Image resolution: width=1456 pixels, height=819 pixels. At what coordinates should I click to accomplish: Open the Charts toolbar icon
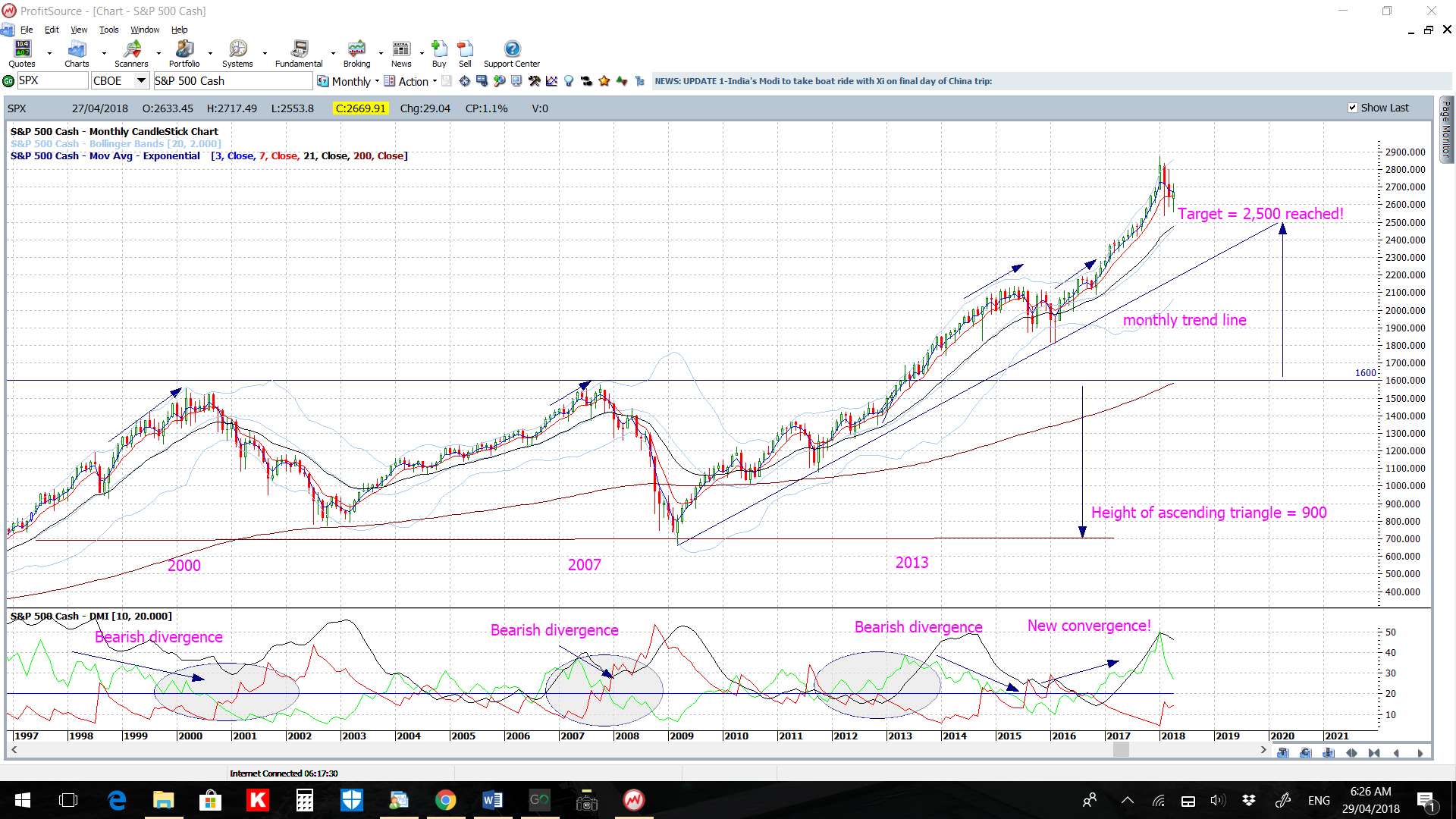click(x=77, y=54)
